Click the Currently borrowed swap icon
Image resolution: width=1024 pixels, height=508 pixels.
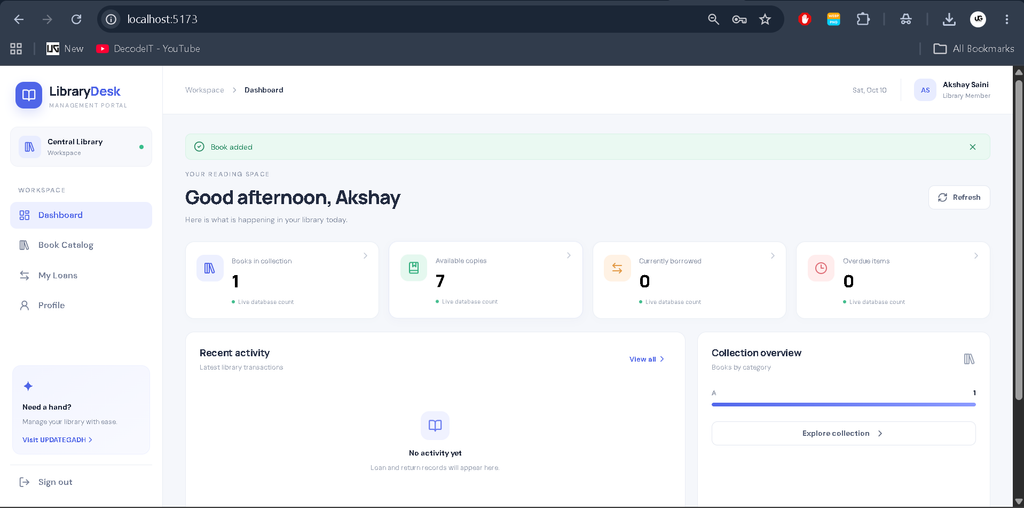tap(617, 268)
